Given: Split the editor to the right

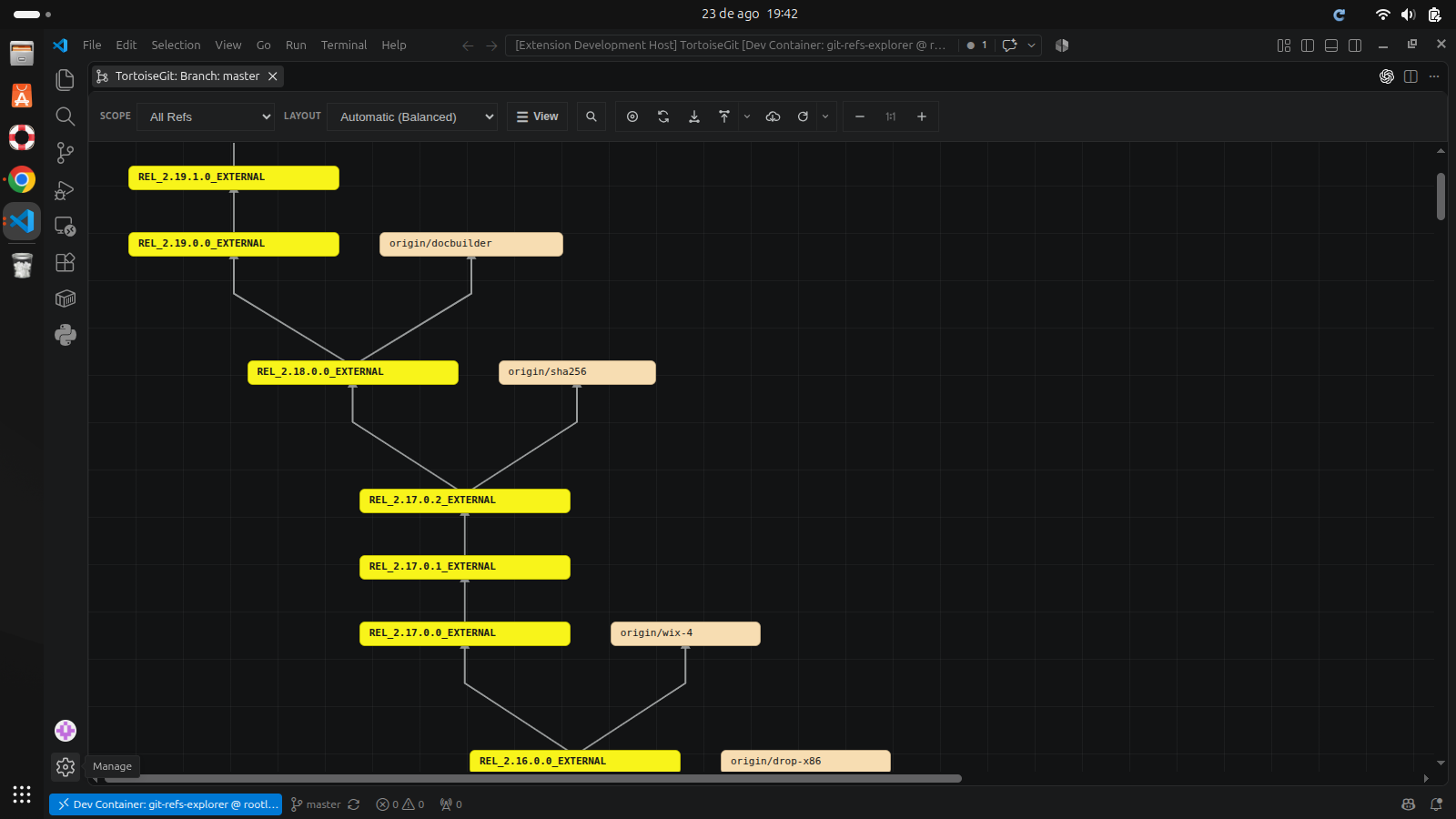Looking at the screenshot, I should 1410,76.
